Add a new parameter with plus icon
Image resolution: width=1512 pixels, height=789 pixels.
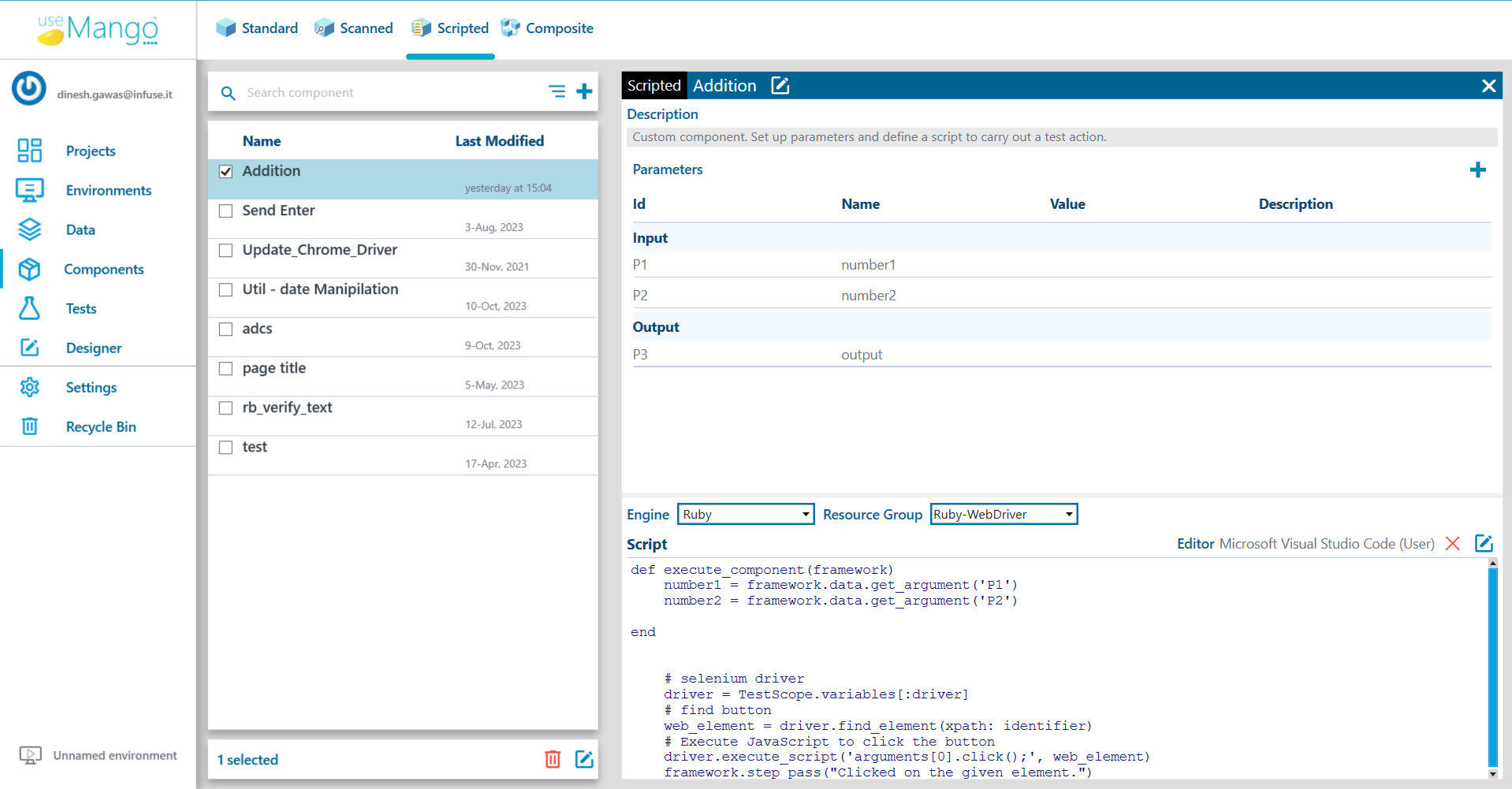[1477, 169]
